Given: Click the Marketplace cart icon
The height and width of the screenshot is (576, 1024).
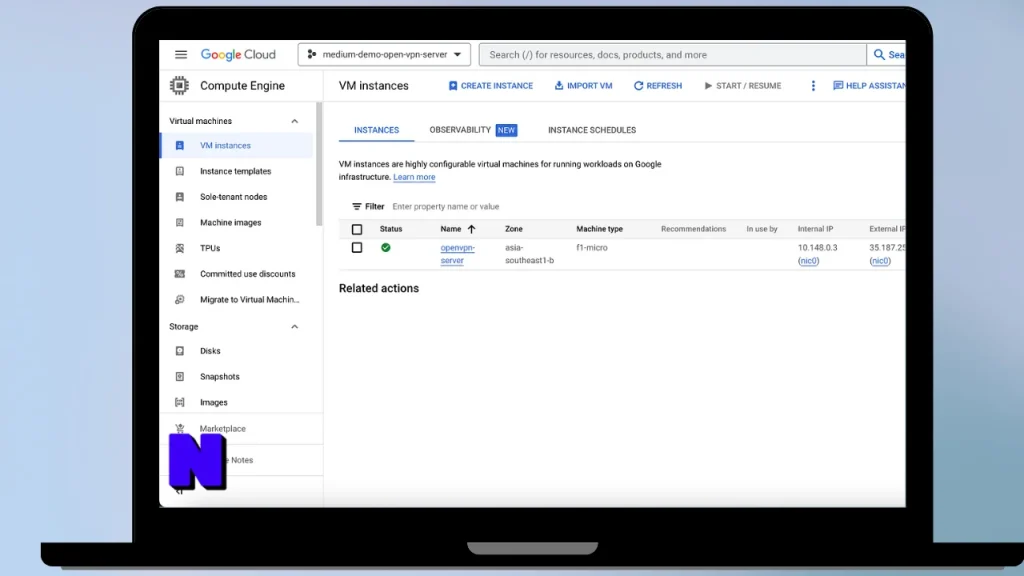Looking at the screenshot, I should (180, 428).
